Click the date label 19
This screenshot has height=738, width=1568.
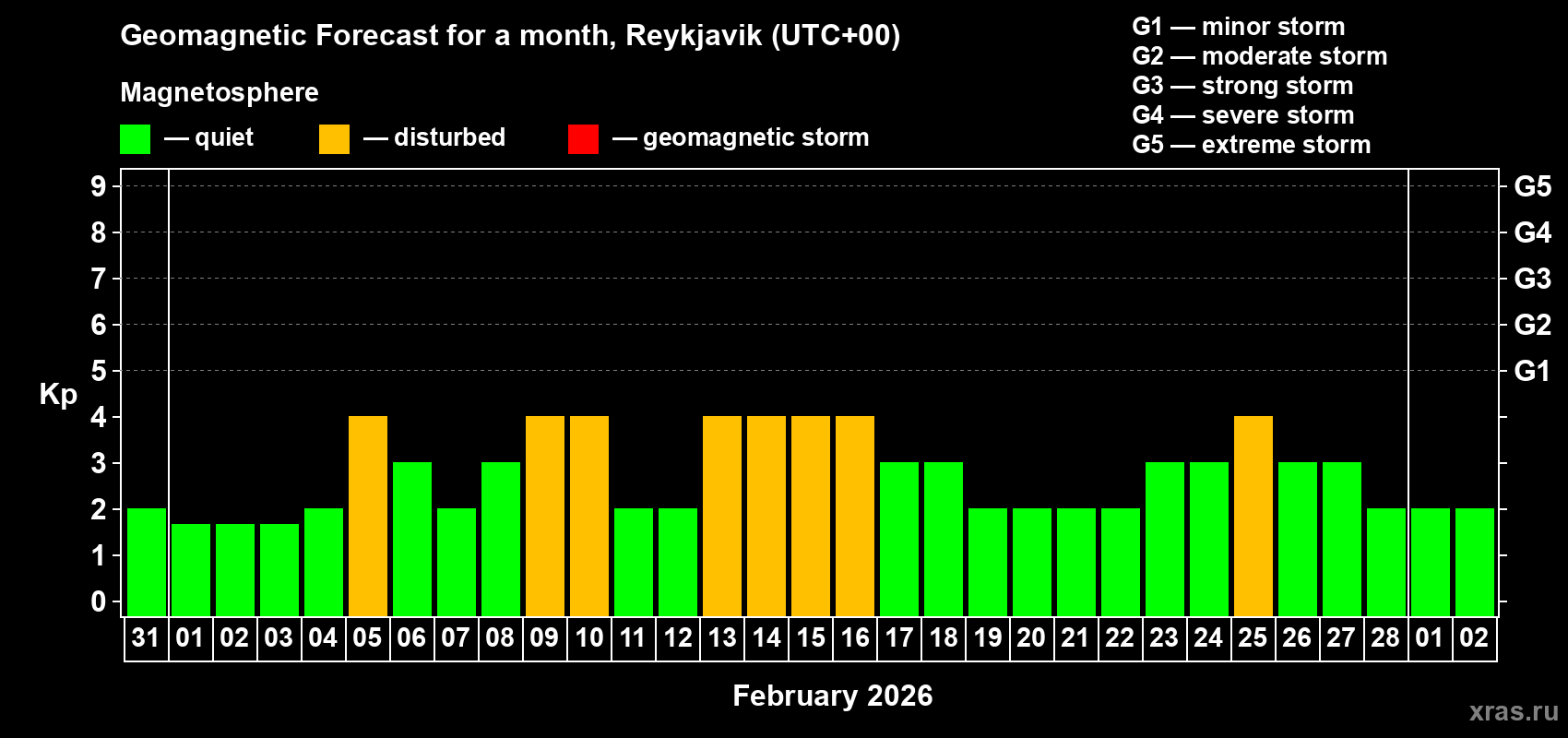pyautogui.click(x=988, y=637)
